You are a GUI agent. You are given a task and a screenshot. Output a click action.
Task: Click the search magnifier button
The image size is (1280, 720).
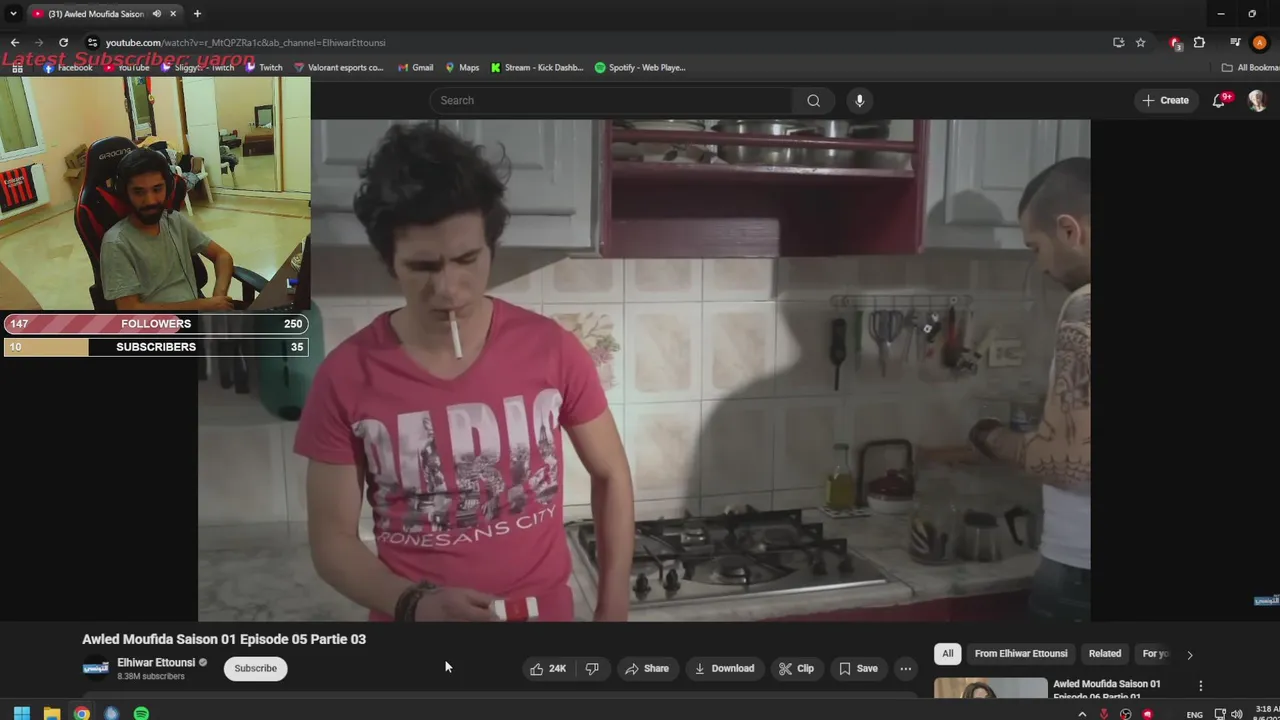click(813, 100)
